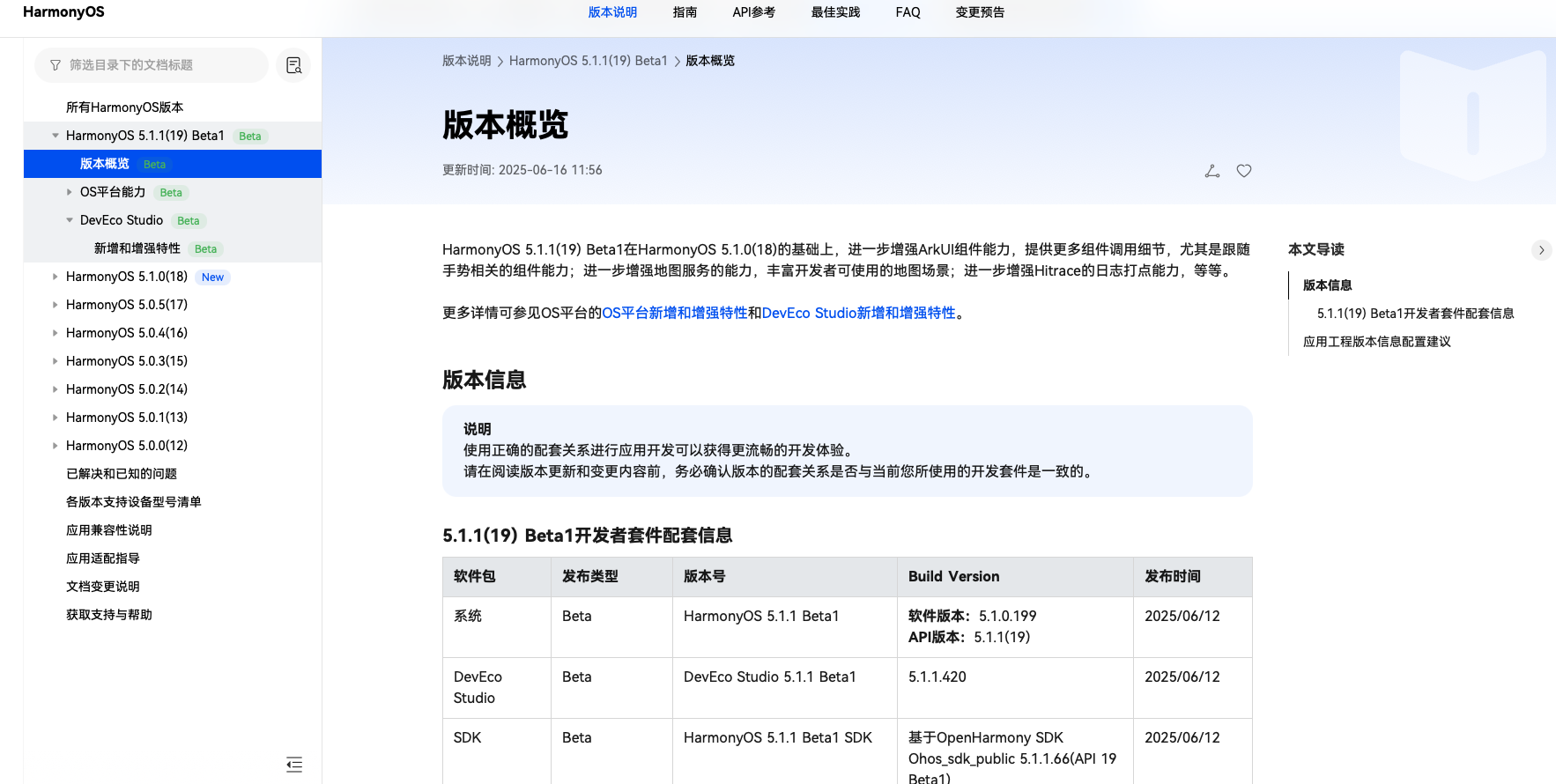Open the 最佳实践 navigation tab

click(835, 12)
